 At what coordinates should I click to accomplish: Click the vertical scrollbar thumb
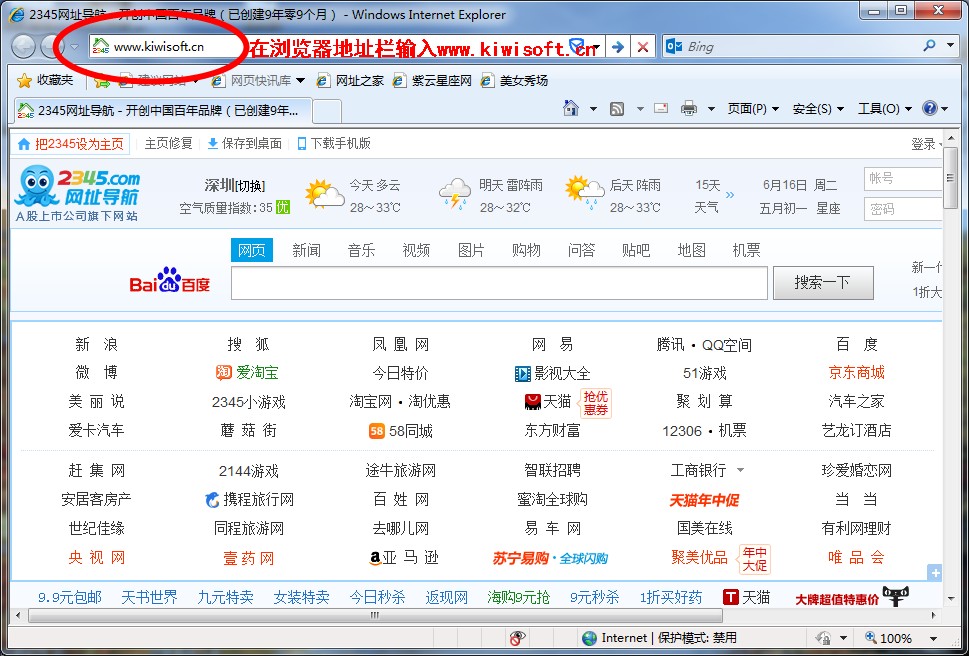point(950,179)
